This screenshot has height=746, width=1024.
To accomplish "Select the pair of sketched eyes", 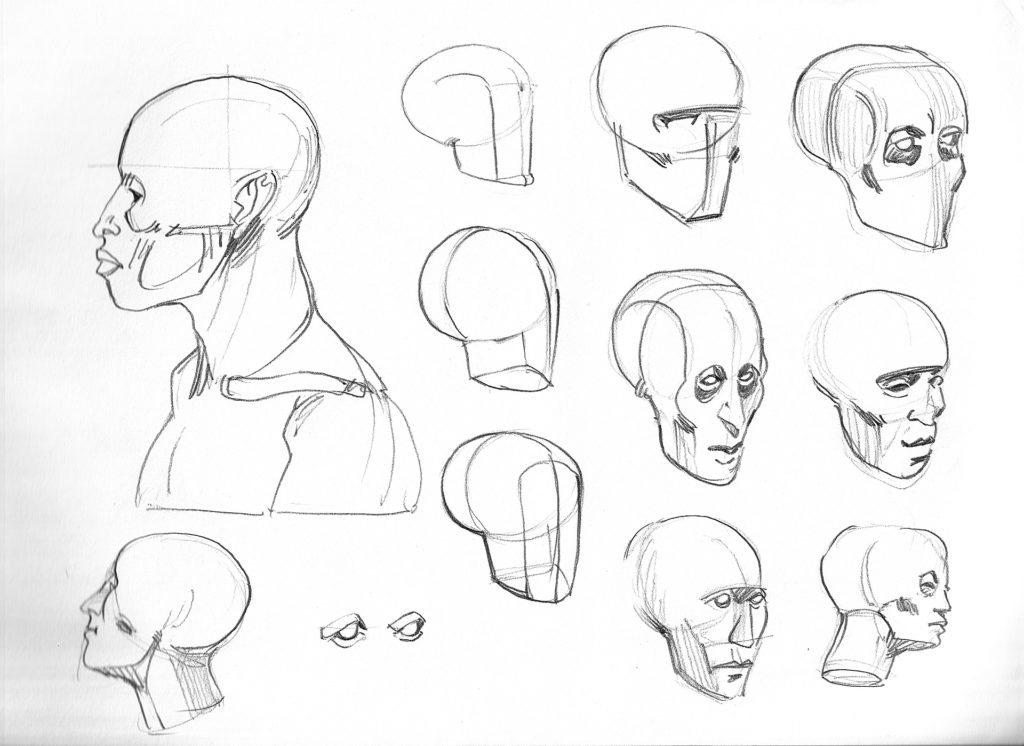I will tap(374, 630).
